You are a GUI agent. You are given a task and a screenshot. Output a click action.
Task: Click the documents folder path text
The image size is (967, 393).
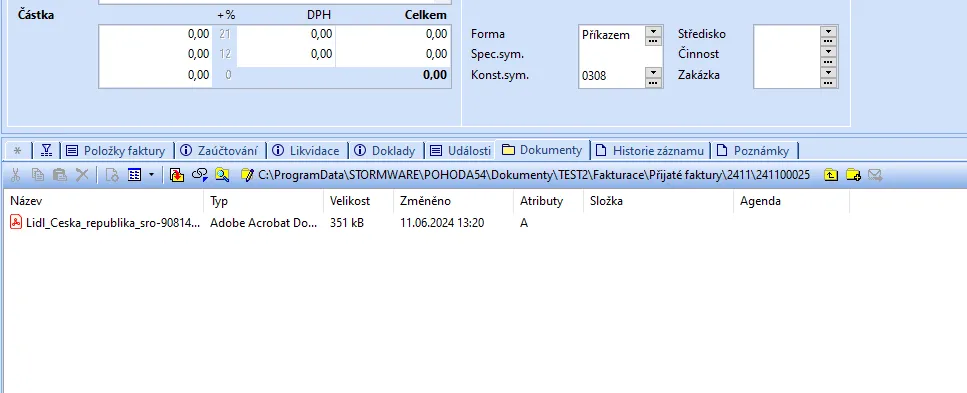(534, 175)
